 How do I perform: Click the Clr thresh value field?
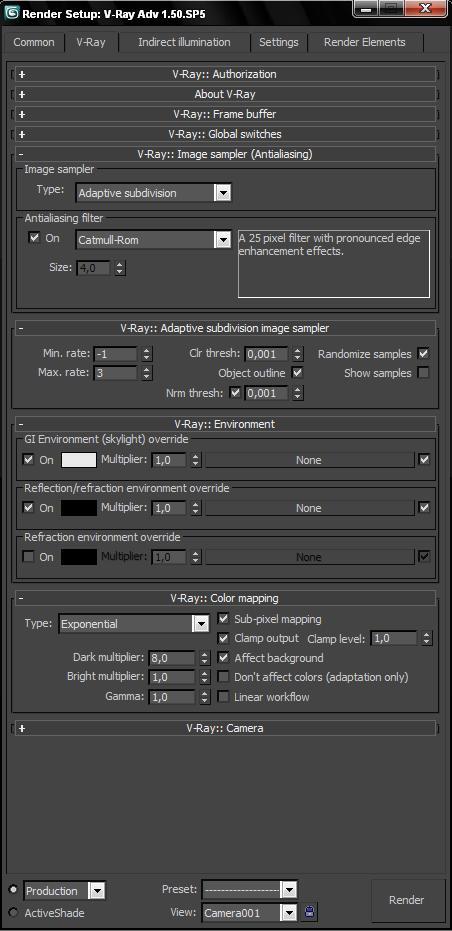tap(266, 354)
